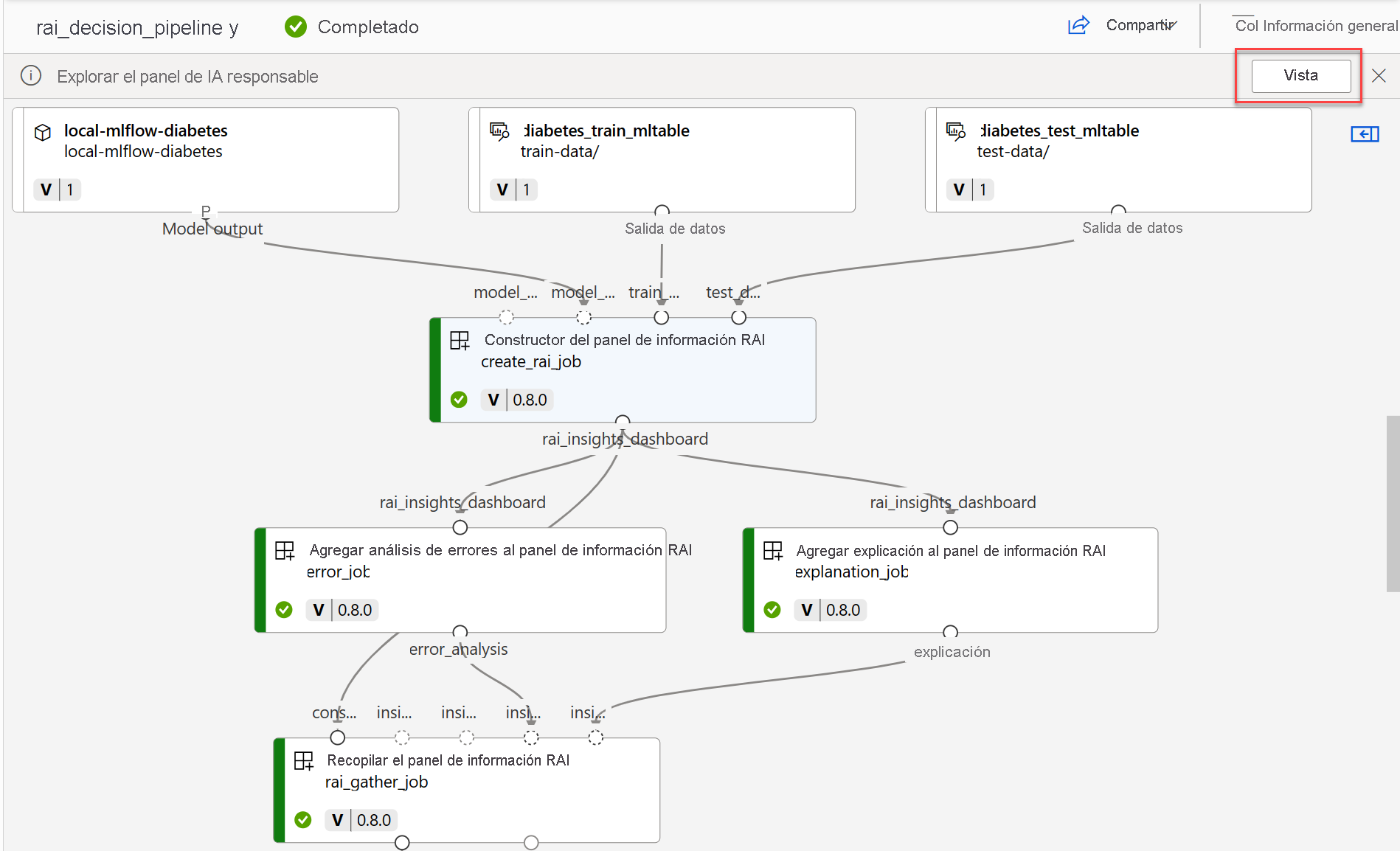Click create_rai_job rai_insights_dashboard output port

(x=623, y=421)
